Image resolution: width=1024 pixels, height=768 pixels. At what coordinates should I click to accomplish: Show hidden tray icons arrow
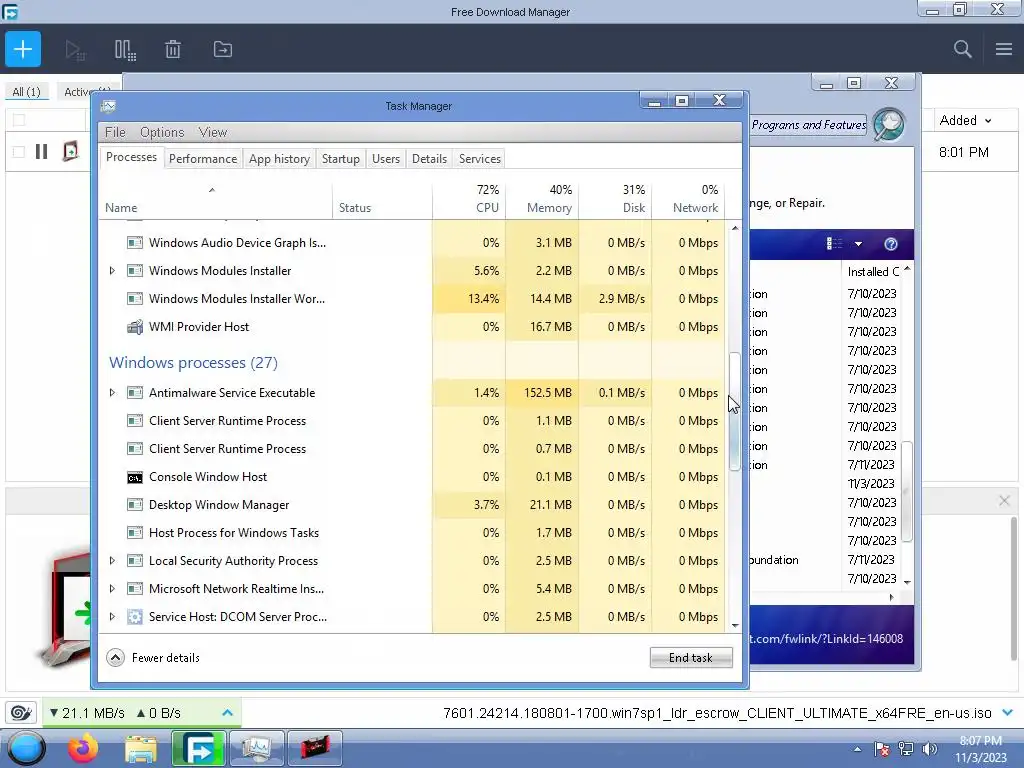pos(857,749)
